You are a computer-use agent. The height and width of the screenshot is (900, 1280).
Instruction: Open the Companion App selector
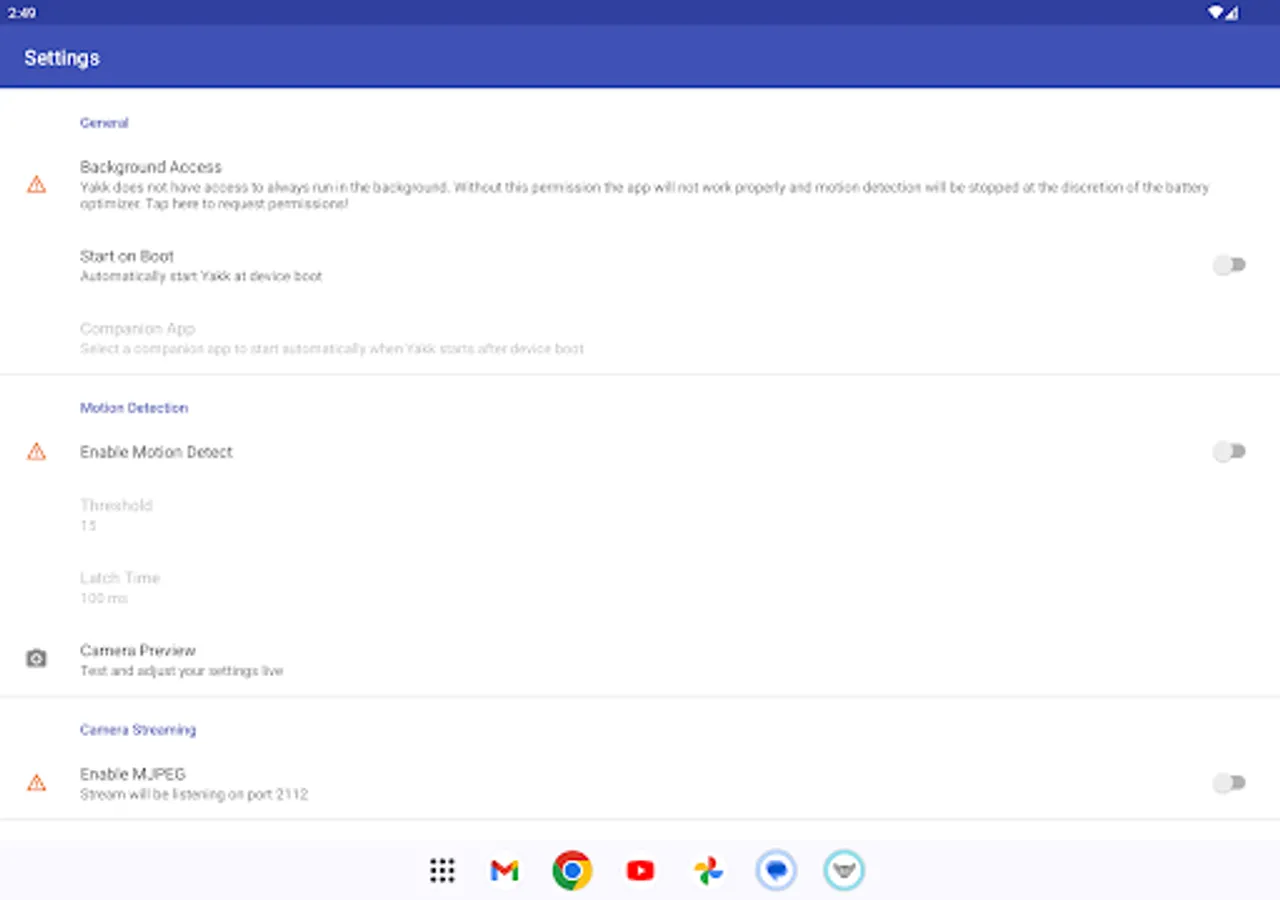(330, 337)
